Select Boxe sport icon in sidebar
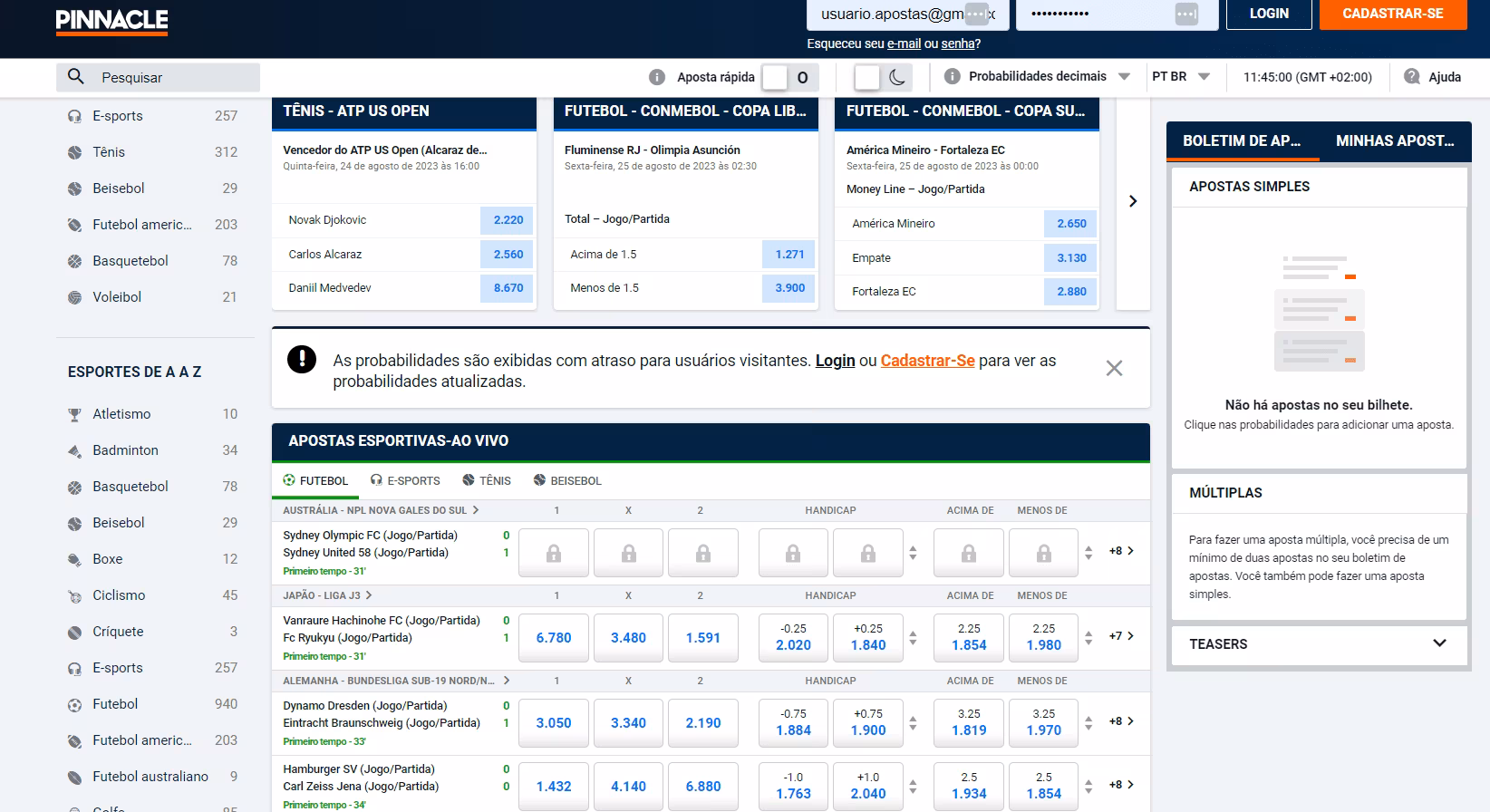 (x=74, y=559)
